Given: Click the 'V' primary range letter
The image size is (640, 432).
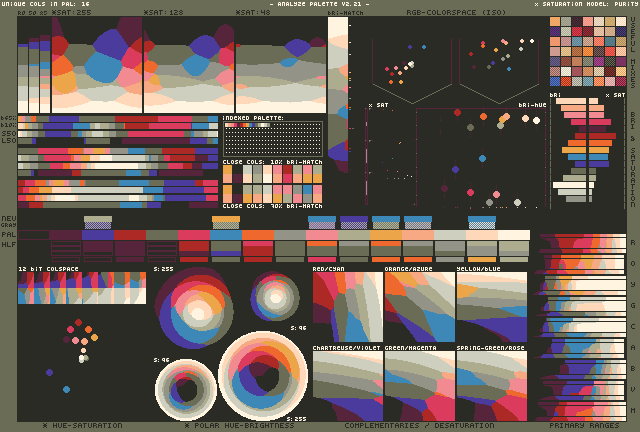Looking at the screenshot, I should (633, 390).
